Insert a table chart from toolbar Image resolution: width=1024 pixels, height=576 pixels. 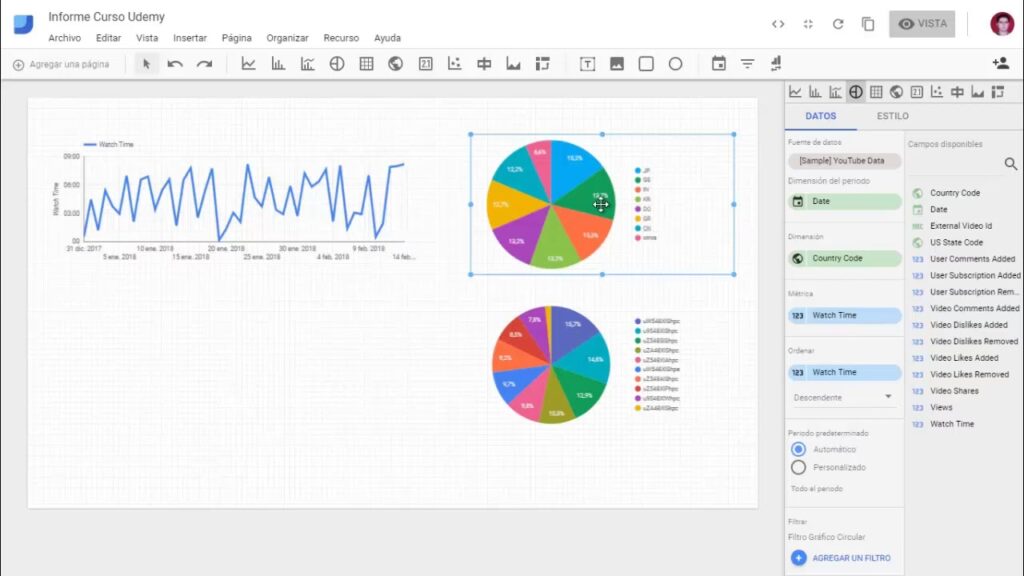tap(366, 64)
